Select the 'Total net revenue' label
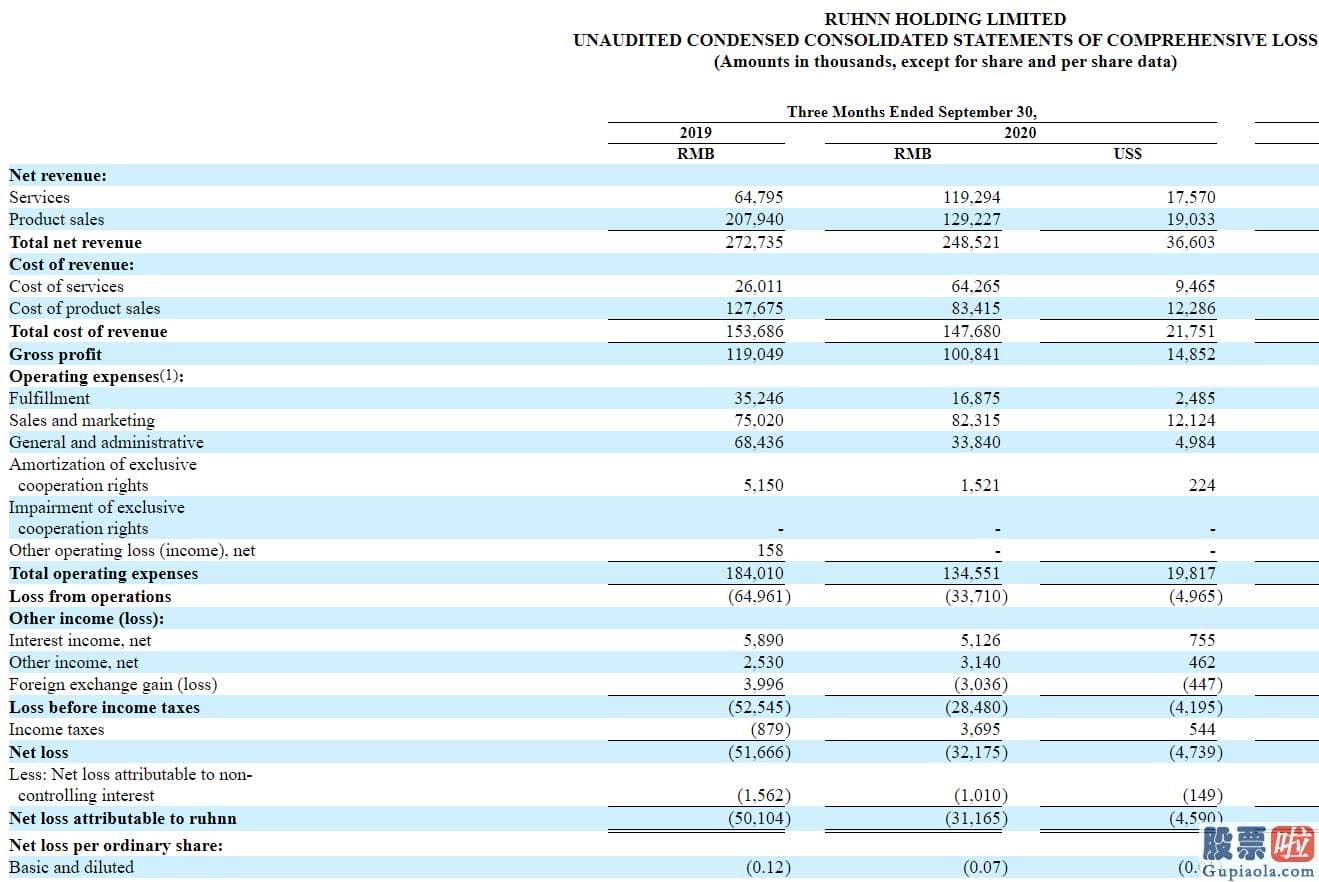 tap(76, 243)
